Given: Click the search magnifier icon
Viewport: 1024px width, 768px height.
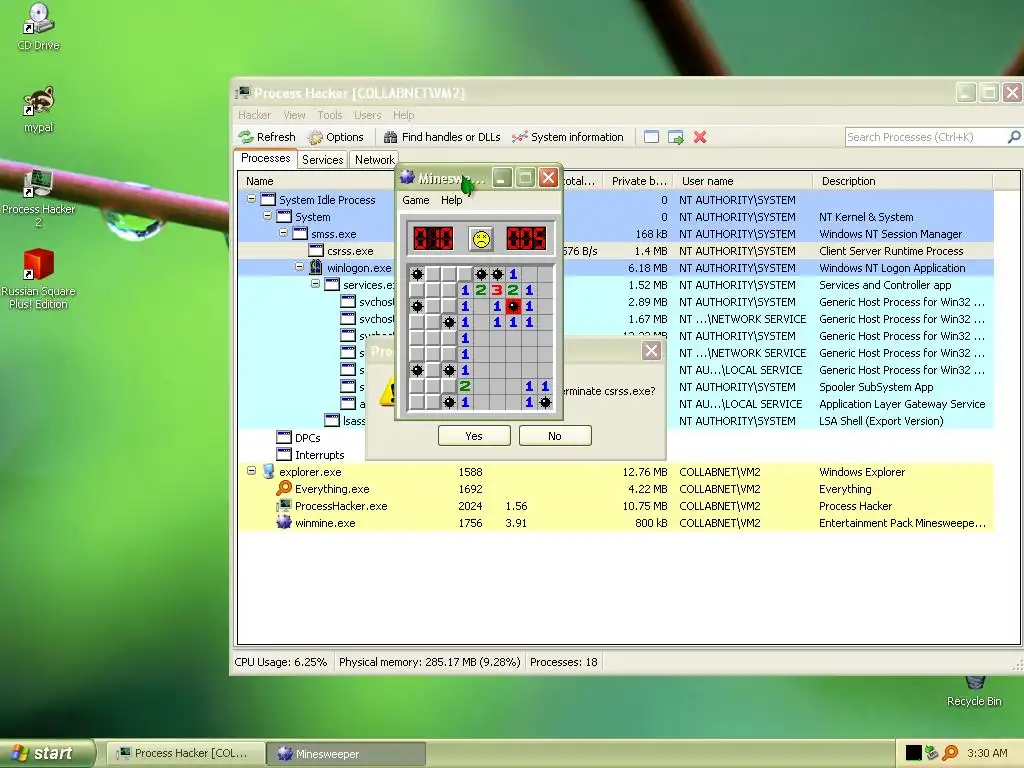Looking at the screenshot, I should coord(1014,137).
